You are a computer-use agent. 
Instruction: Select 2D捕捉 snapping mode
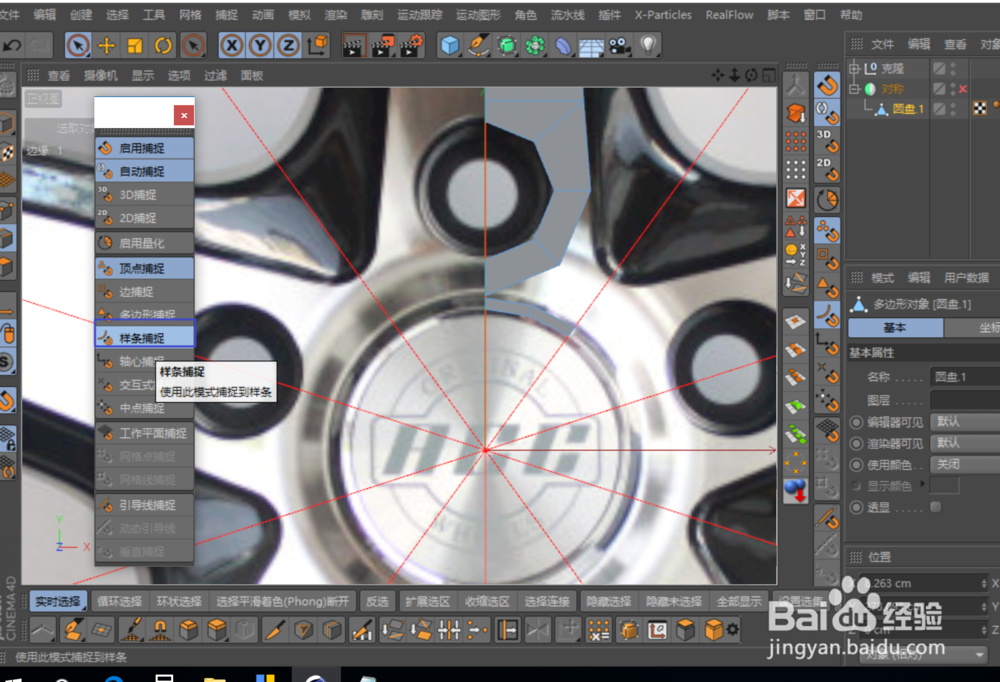[145, 218]
